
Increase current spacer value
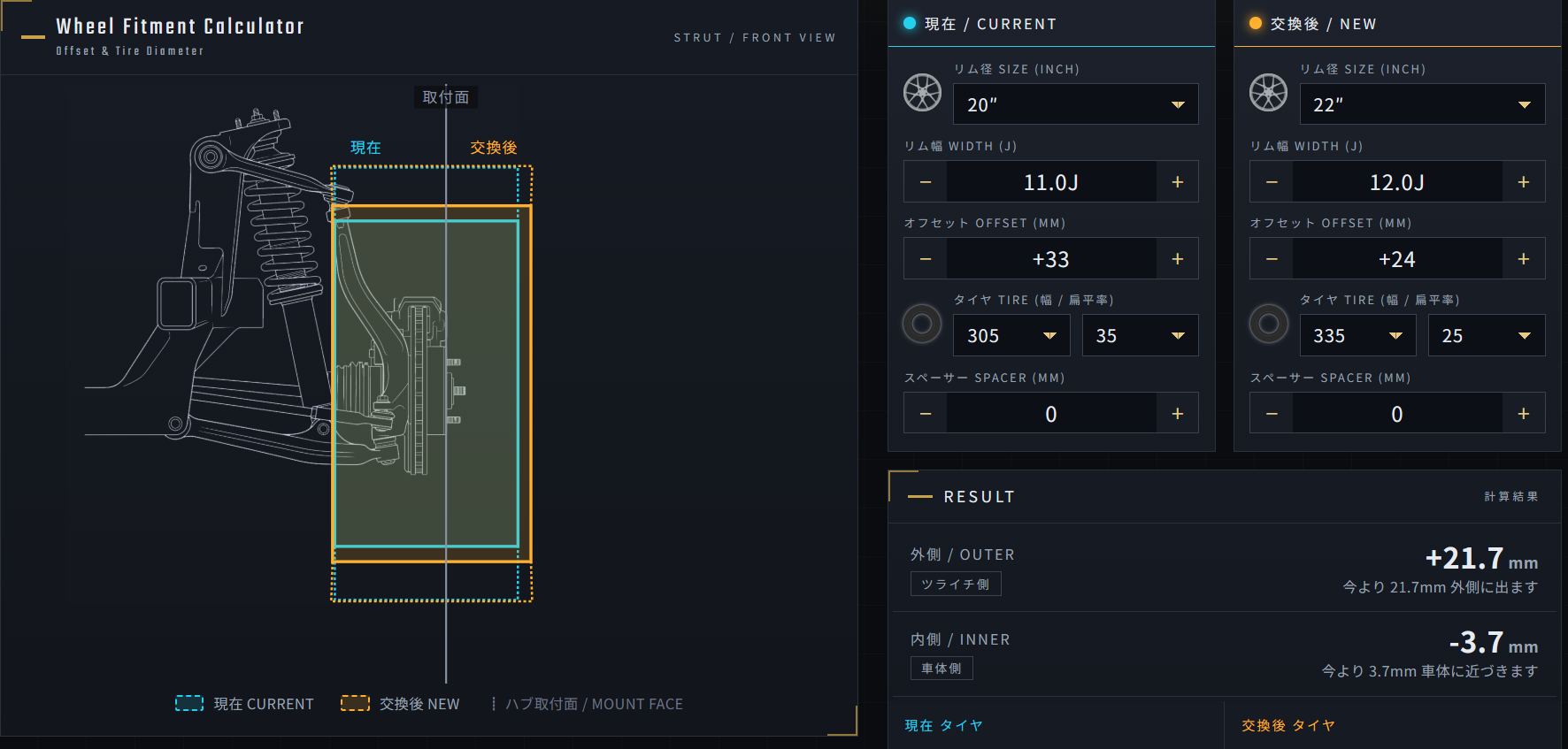coord(1177,414)
